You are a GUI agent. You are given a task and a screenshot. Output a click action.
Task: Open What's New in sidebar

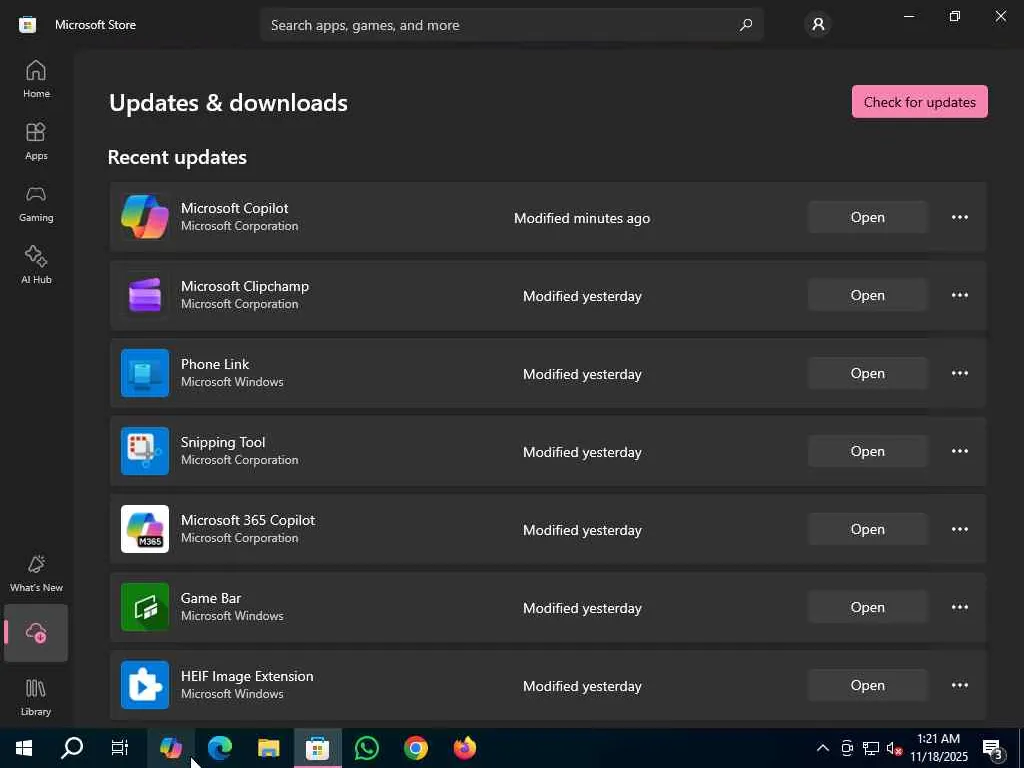pyautogui.click(x=36, y=573)
